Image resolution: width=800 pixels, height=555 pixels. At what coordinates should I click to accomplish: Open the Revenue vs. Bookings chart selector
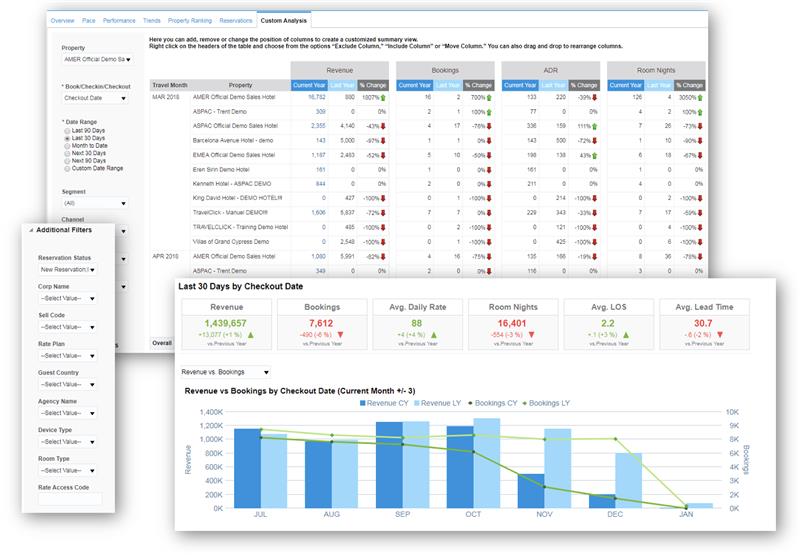[225, 371]
